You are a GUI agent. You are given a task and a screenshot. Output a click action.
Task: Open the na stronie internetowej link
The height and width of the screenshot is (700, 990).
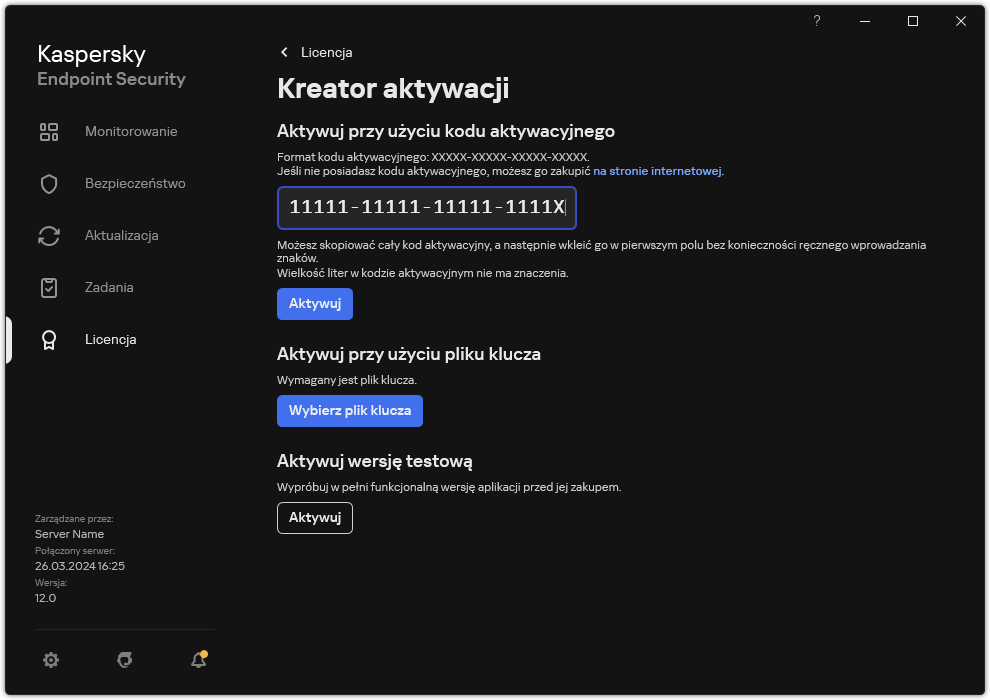pyautogui.click(x=655, y=170)
